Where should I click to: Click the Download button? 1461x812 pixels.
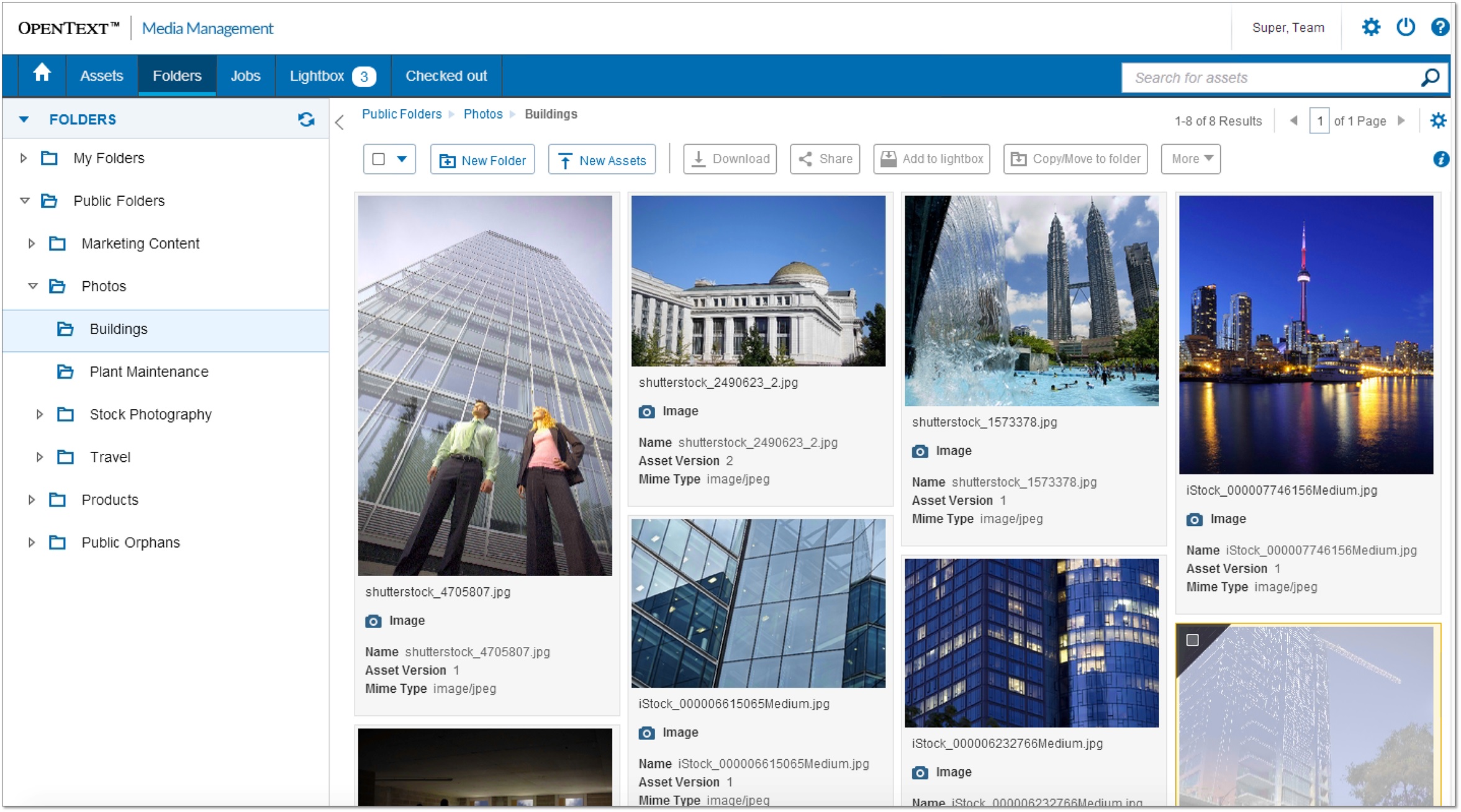click(x=730, y=159)
